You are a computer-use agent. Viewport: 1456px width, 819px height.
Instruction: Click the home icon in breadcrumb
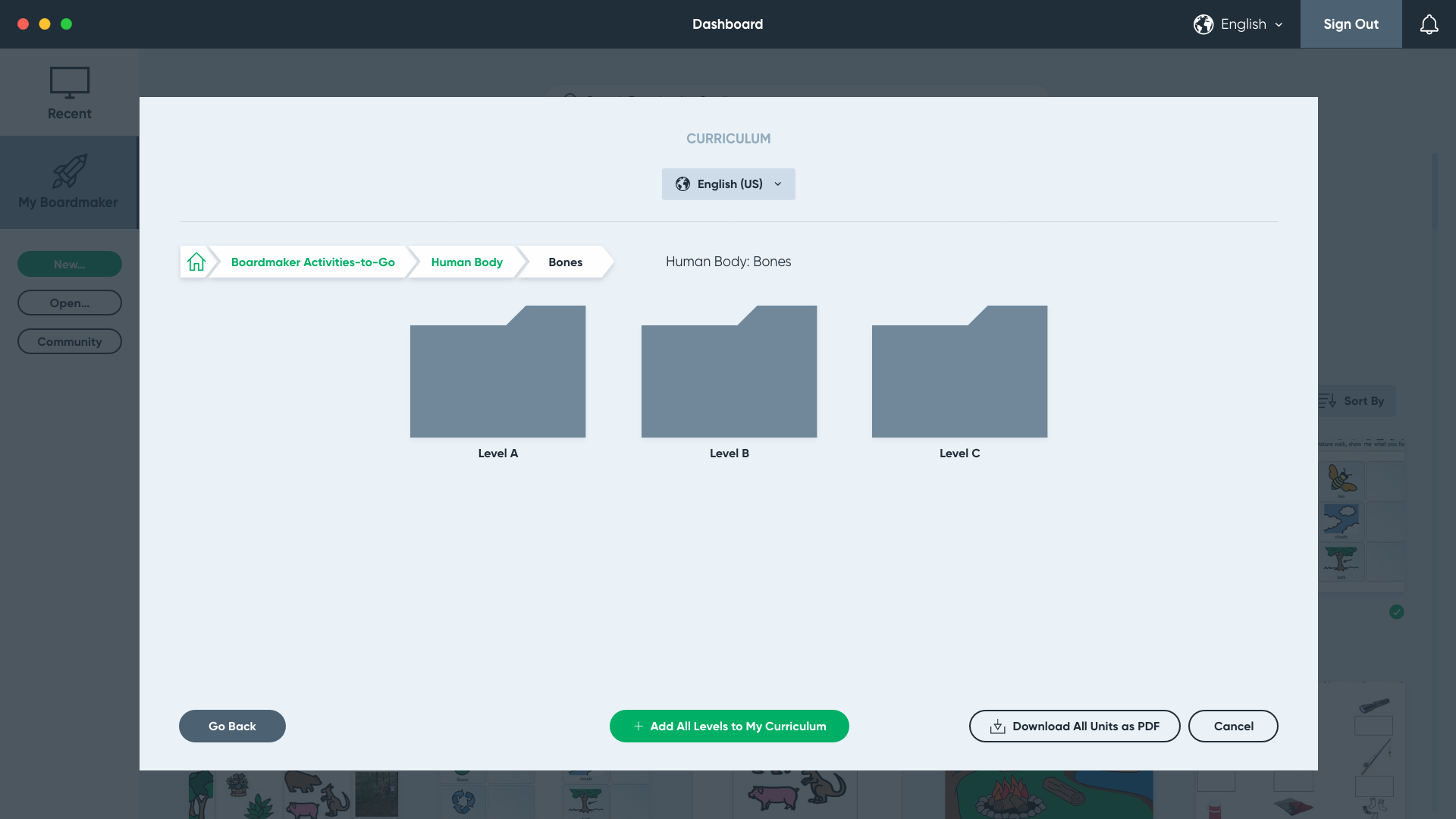pos(196,262)
